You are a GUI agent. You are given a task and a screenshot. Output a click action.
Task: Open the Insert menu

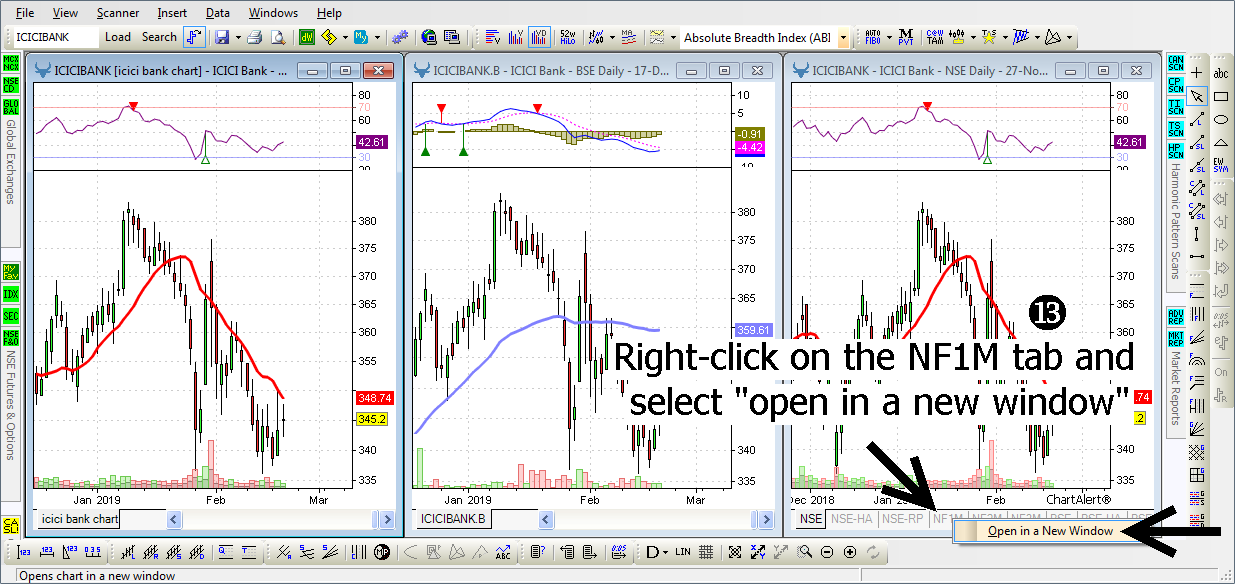pyautogui.click(x=172, y=13)
